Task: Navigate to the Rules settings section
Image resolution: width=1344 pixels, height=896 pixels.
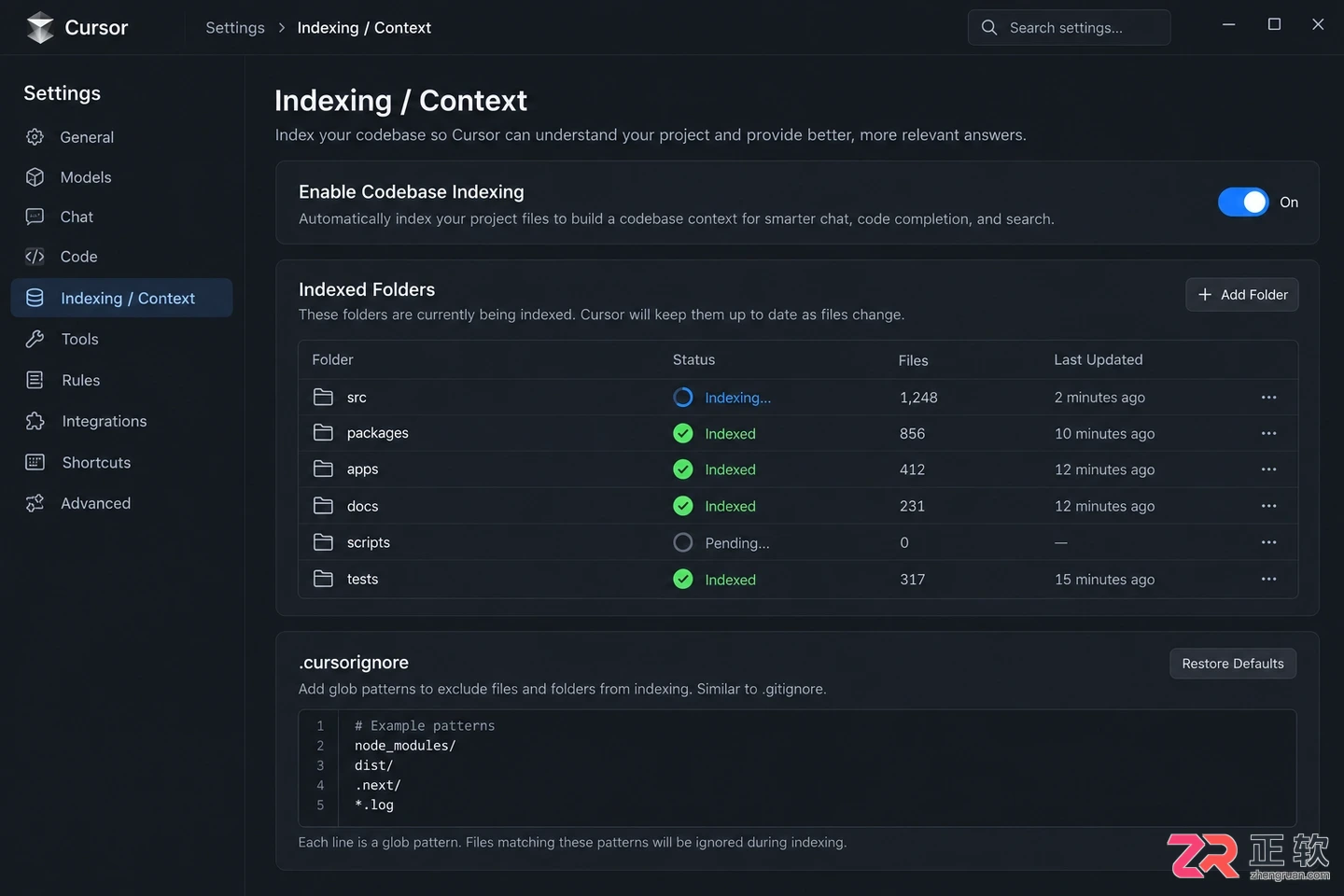Action: click(121, 380)
